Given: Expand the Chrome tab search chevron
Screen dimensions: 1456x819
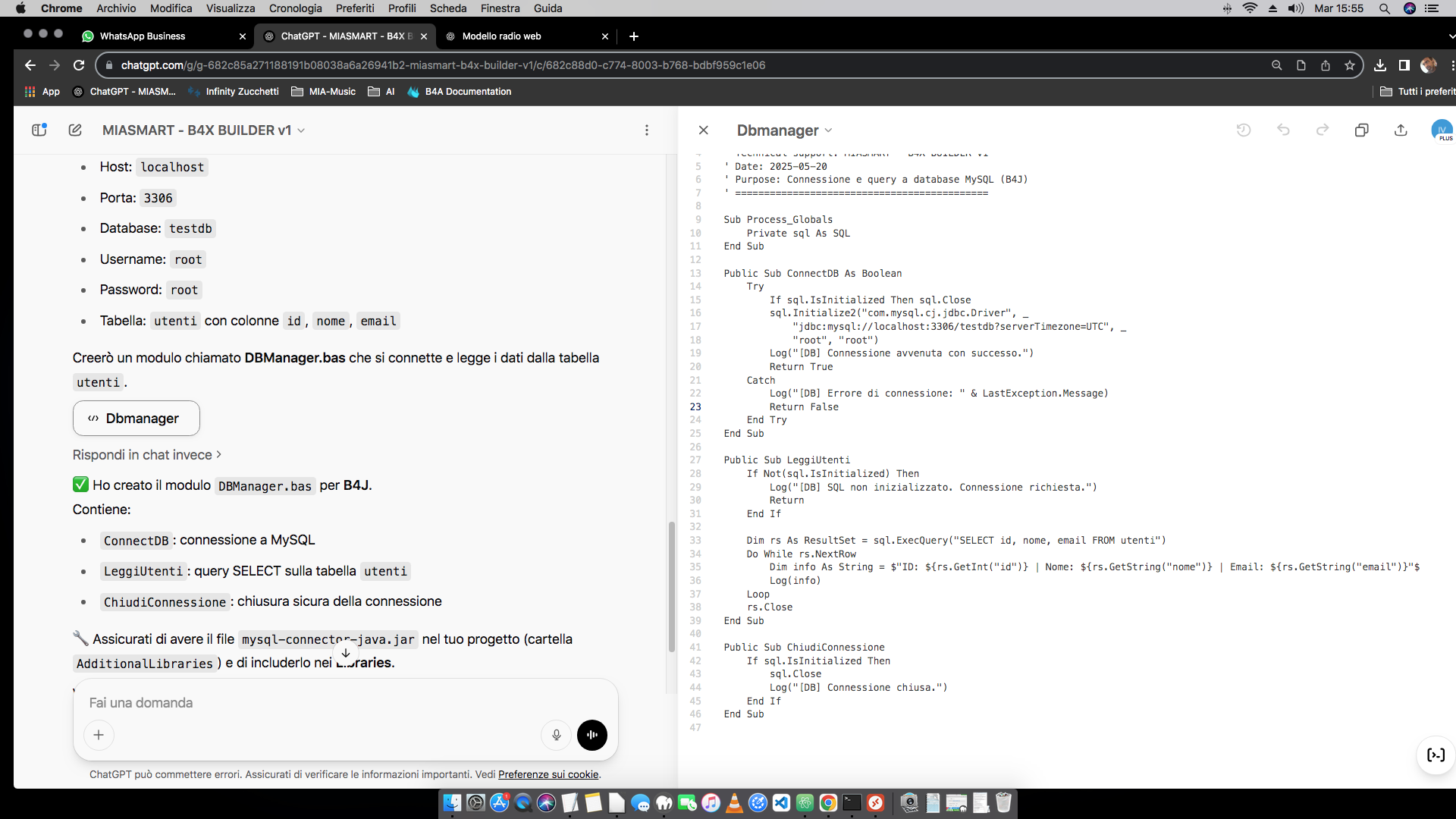Looking at the screenshot, I should 1451,36.
